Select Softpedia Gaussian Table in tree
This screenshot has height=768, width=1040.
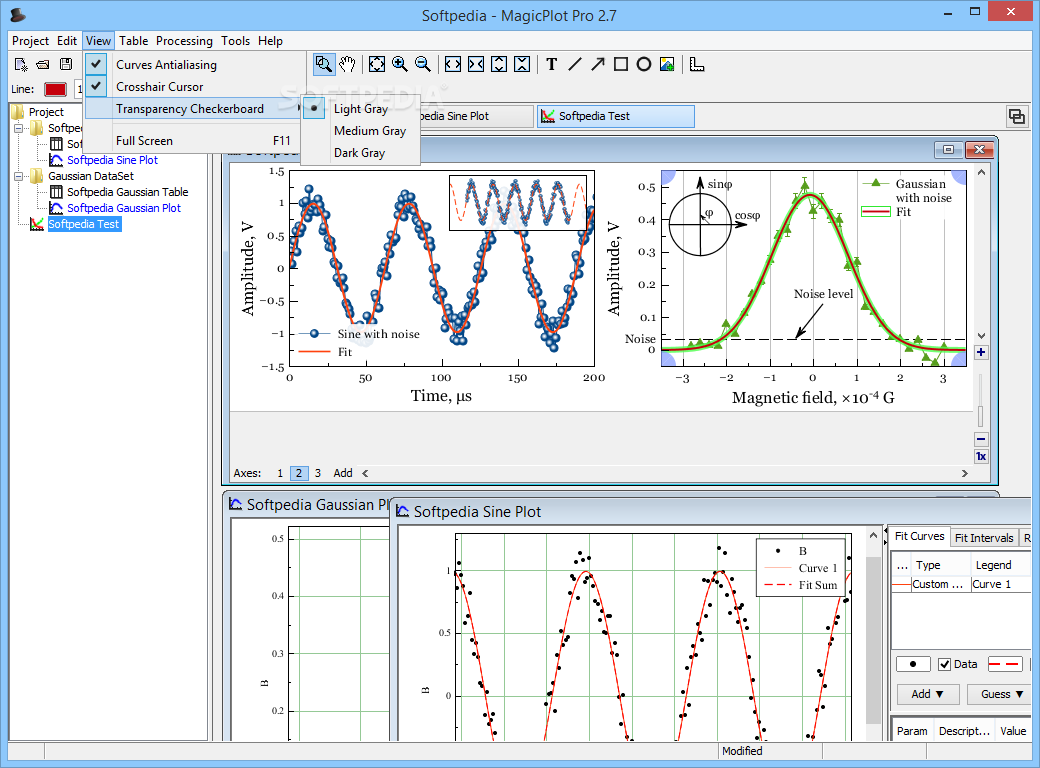127,192
